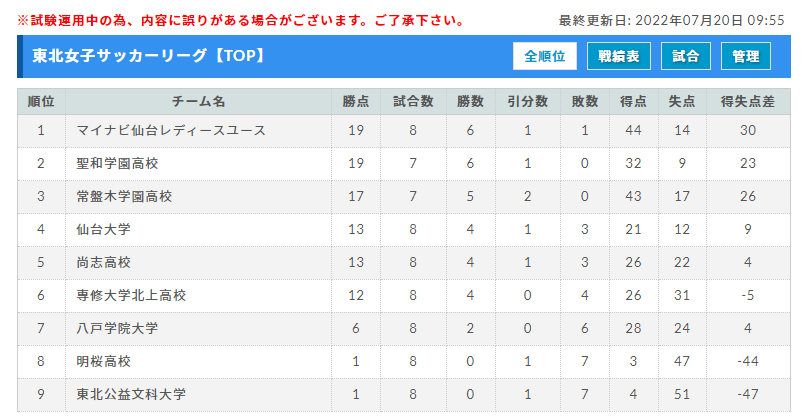Click the 勝点 column header
The image size is (805, 418).
(356, 102)
